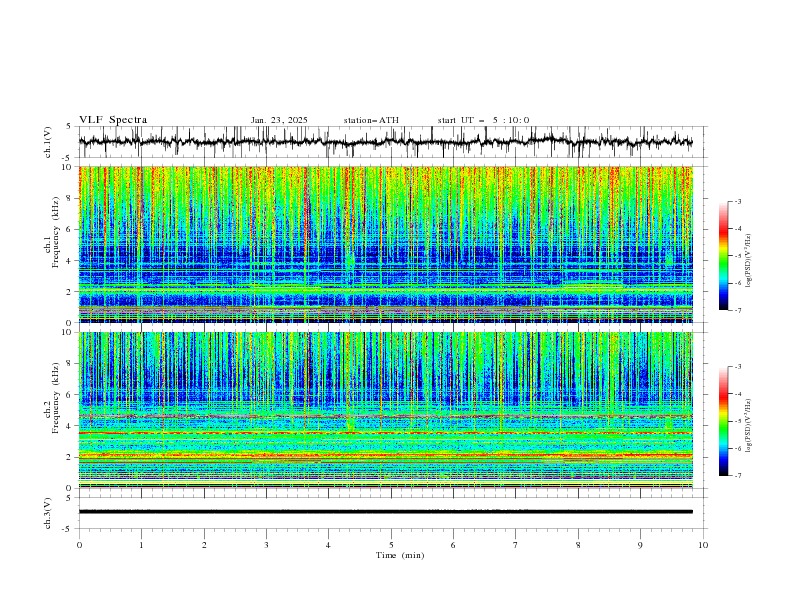This screenshot has width=792, height=612.
Task: Click the "-7" tick on upper color bar
Action: click(x=737, y=310)
